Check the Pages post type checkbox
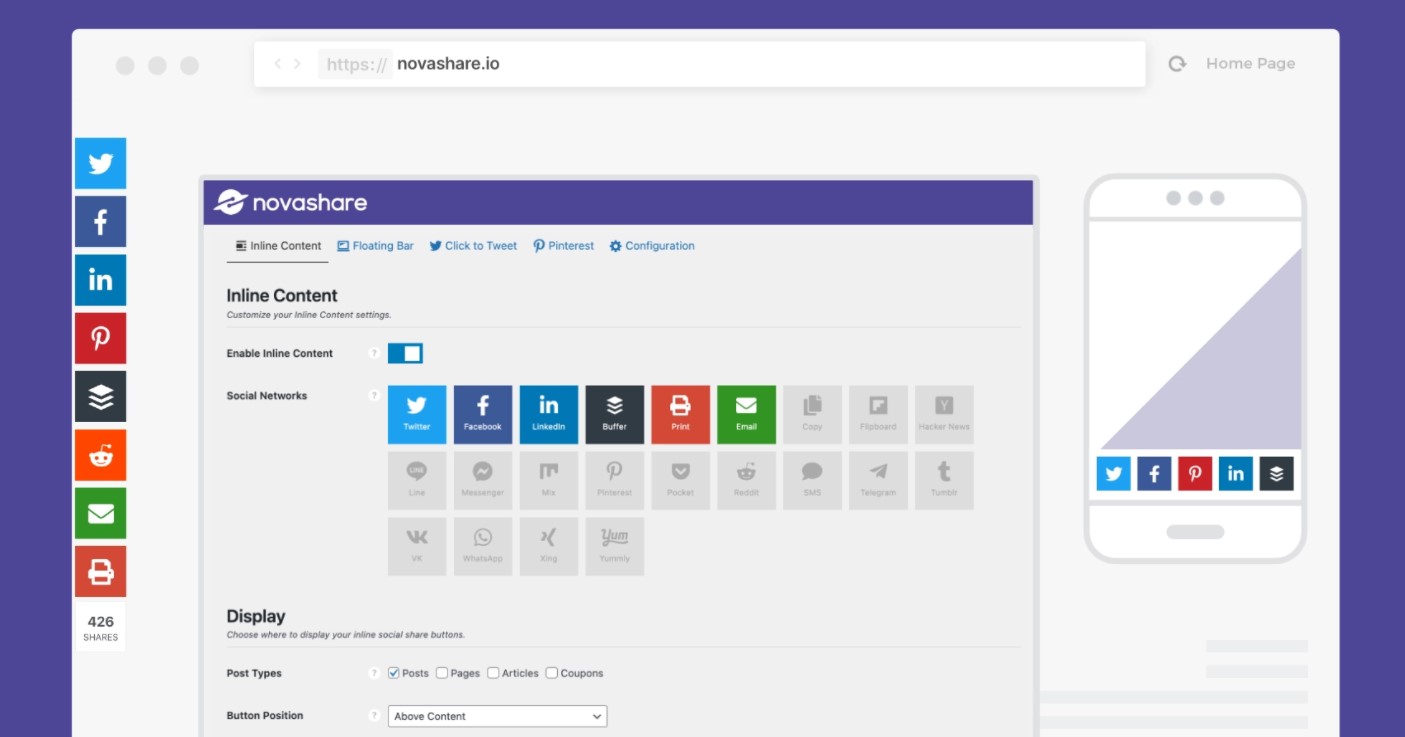The height and width of the screenshot is (737, 1405). (442, 673)
